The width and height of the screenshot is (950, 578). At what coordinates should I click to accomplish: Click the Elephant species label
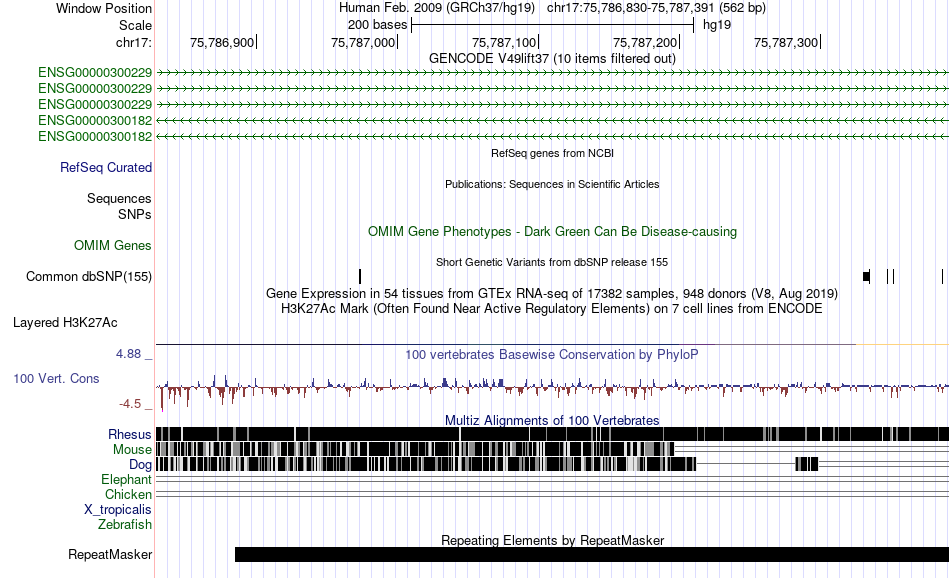click(x=126, y=480)
